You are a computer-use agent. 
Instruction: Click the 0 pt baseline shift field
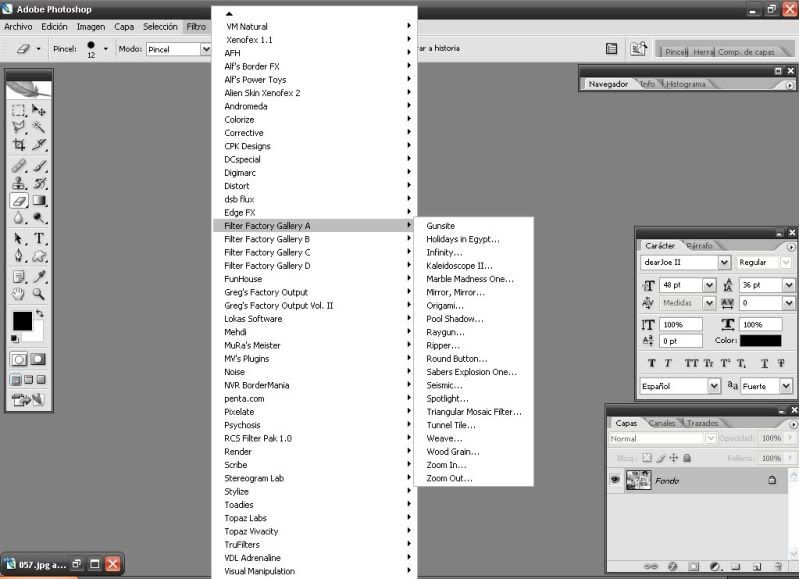(680, 341)
